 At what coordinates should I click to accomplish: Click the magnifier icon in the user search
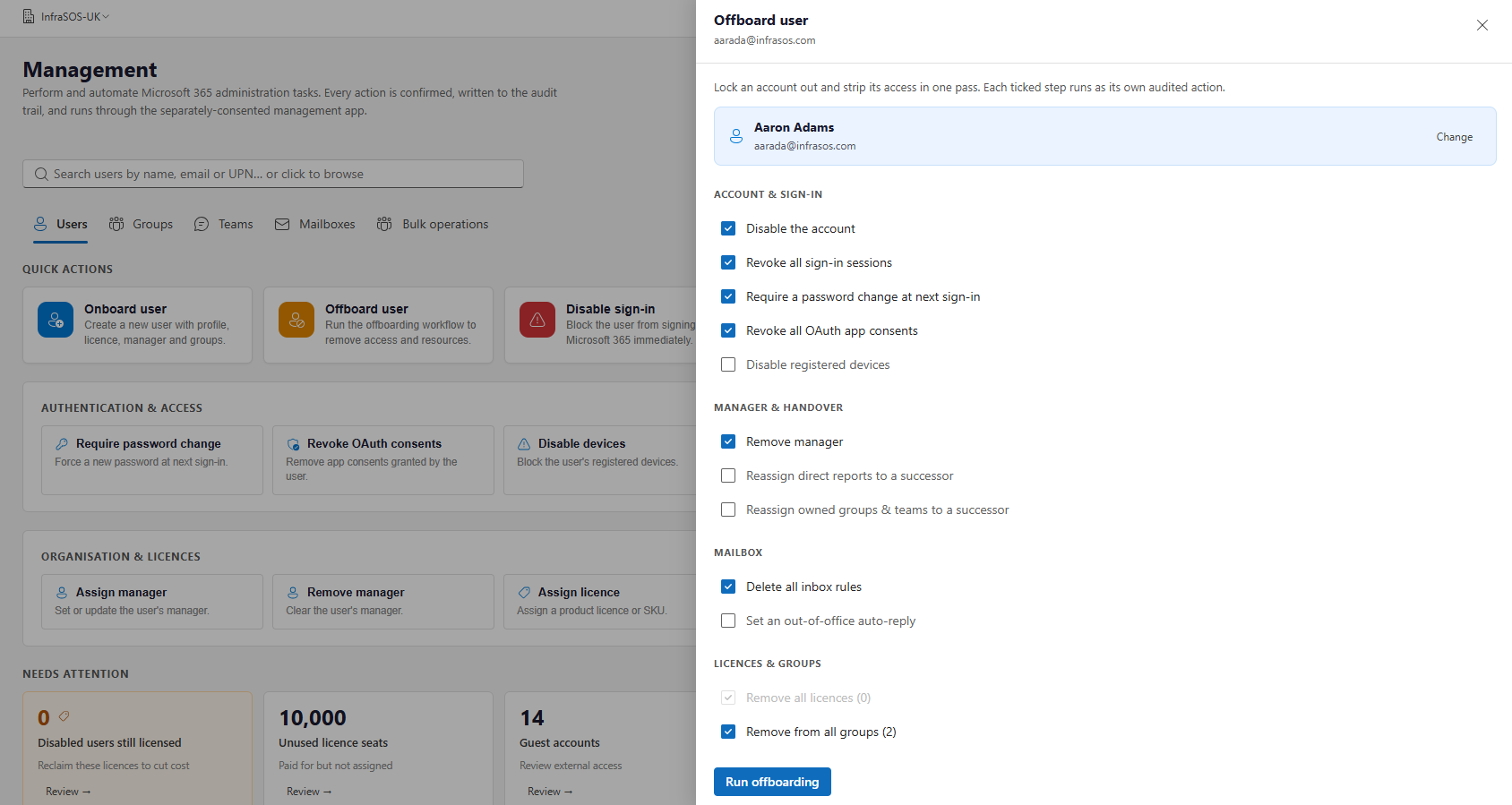point(41,174)
